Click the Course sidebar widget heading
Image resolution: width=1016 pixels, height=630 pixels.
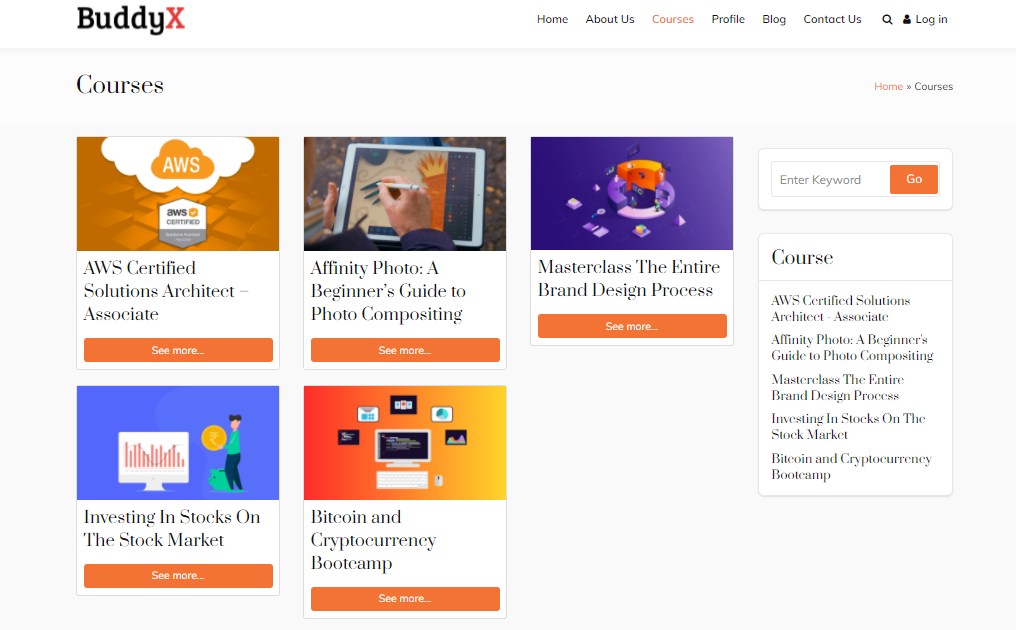802,257
